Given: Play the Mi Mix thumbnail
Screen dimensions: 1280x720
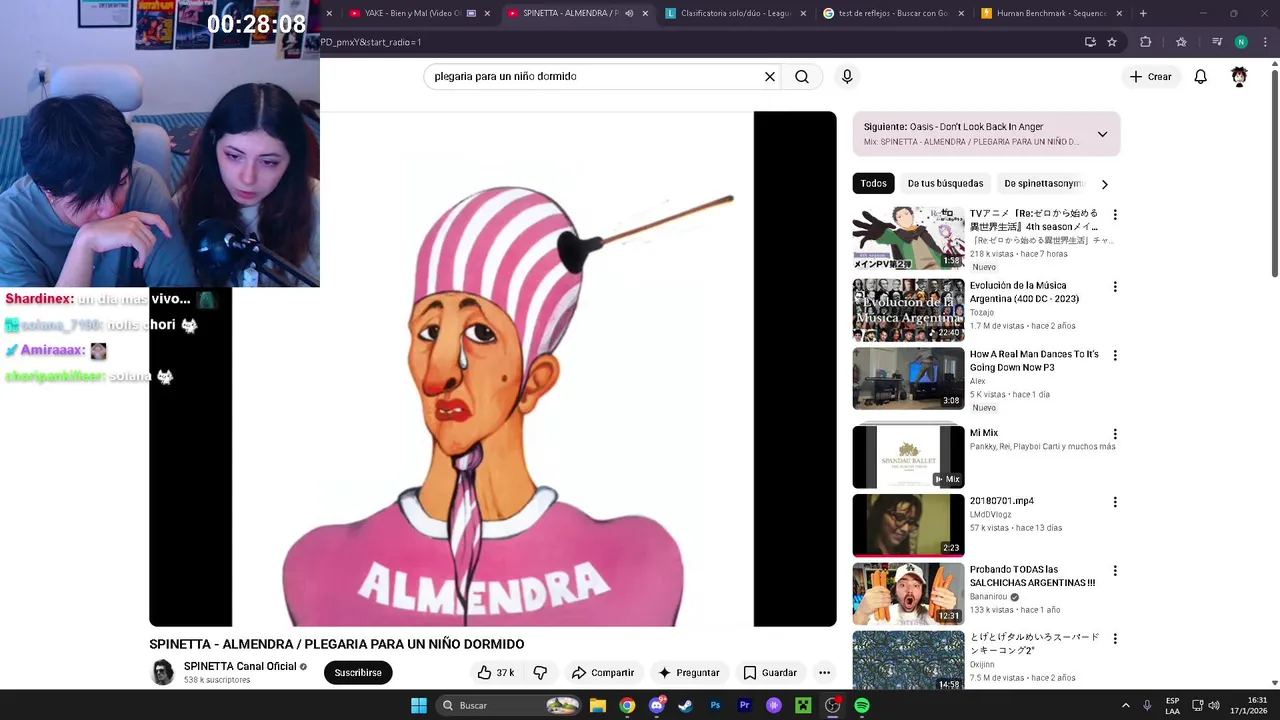Looking at the screenshot, I should (x=908, y=457).
